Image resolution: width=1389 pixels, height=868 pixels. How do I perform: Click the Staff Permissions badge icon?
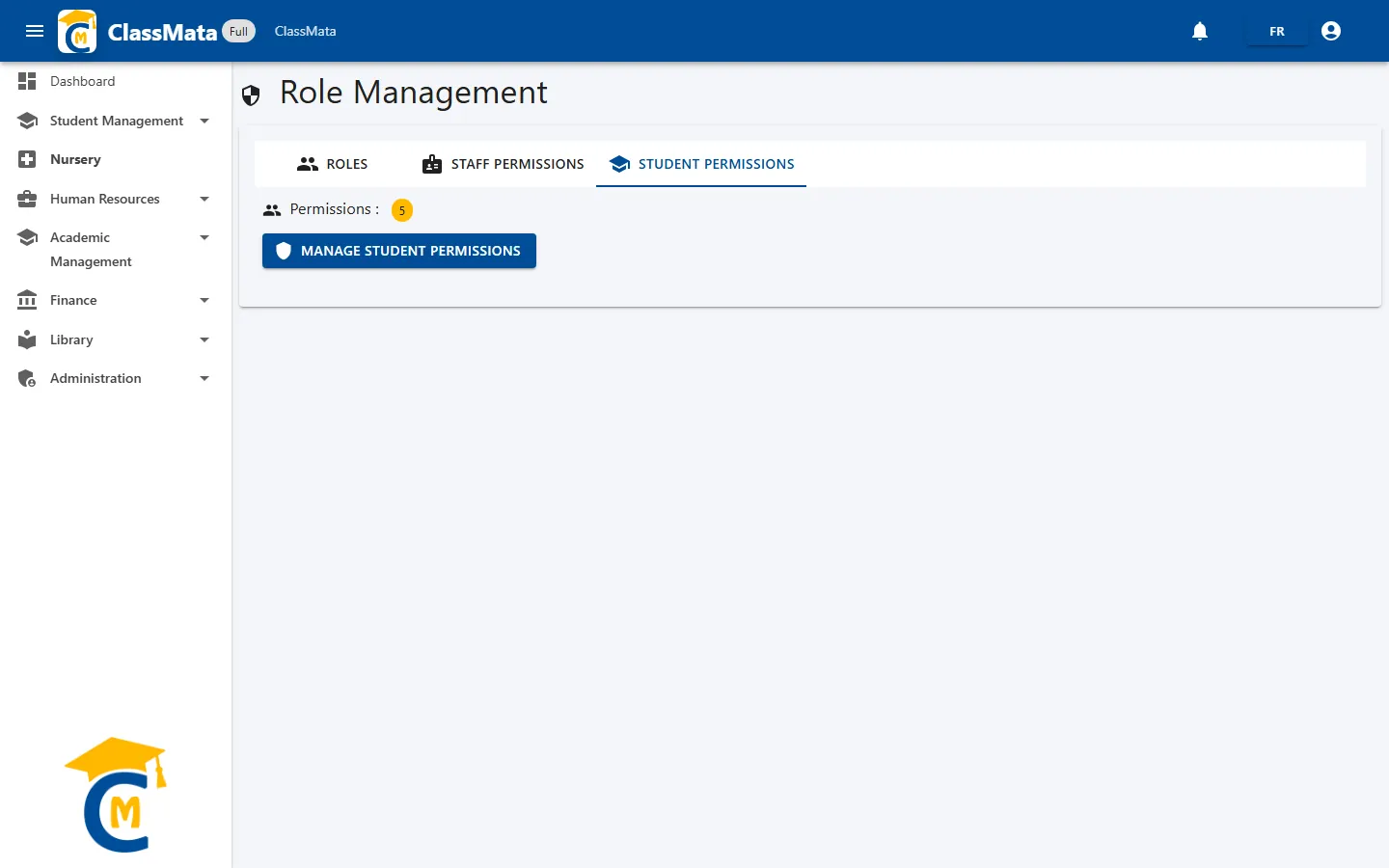click(432, 164)
